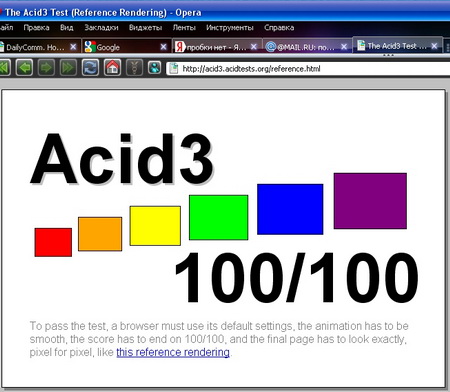Open the Закладки menu

click(101, 28)
